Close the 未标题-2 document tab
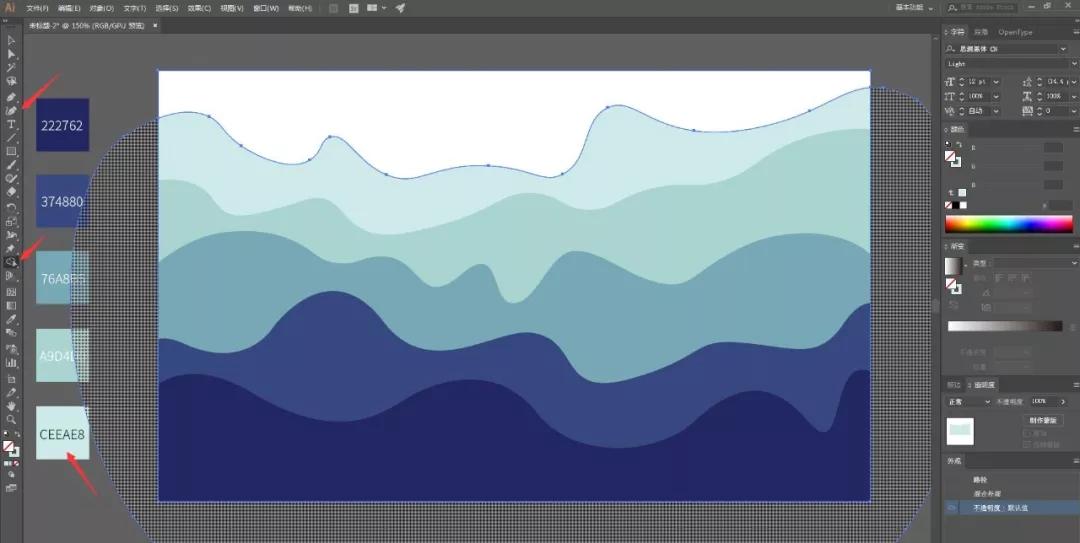Image resolution: width=1080 pixels, height=543 pixels. point(156,25)
